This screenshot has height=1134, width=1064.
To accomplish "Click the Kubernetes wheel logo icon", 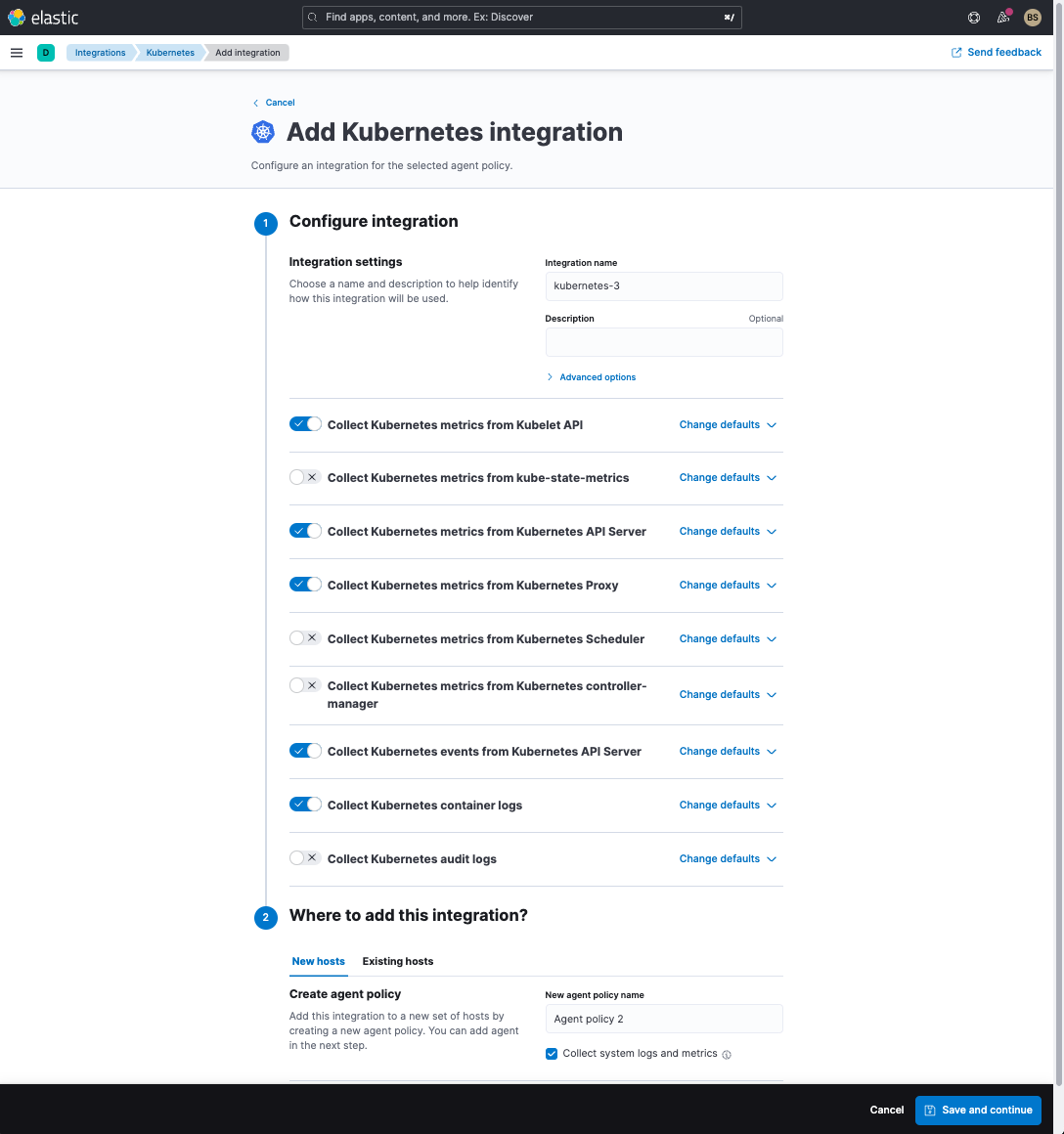I will point(263,132).
